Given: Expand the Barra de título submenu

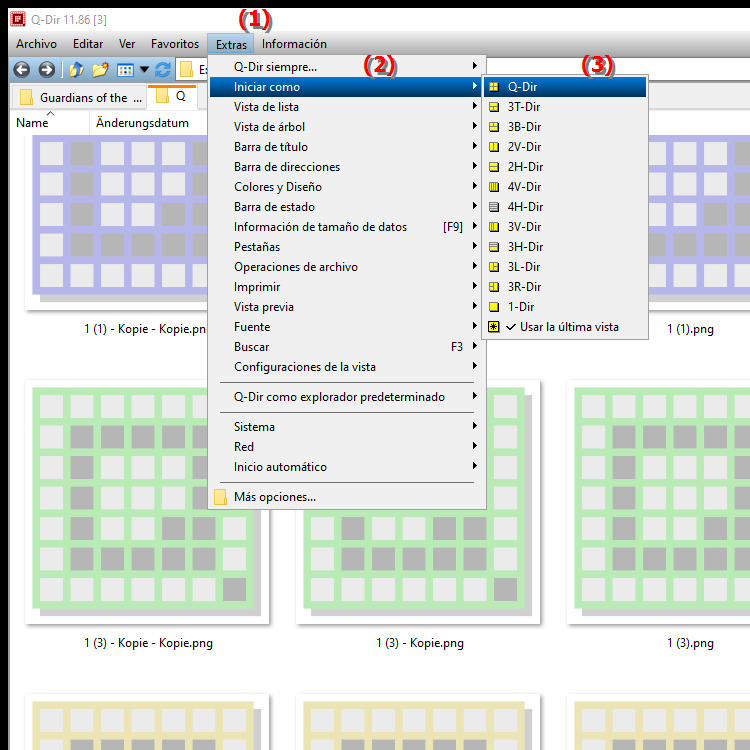Looking at the screenshot, I should (x=474, y=146).
